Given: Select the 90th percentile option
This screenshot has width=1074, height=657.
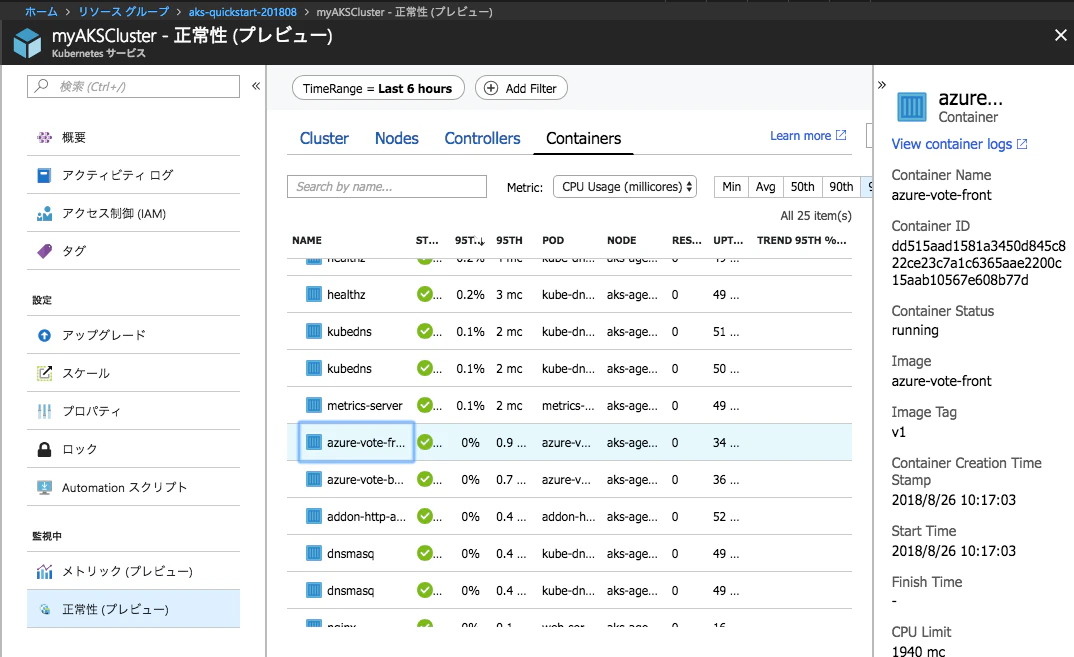Looking at the screenshot, I should click(x=841, y=187).
